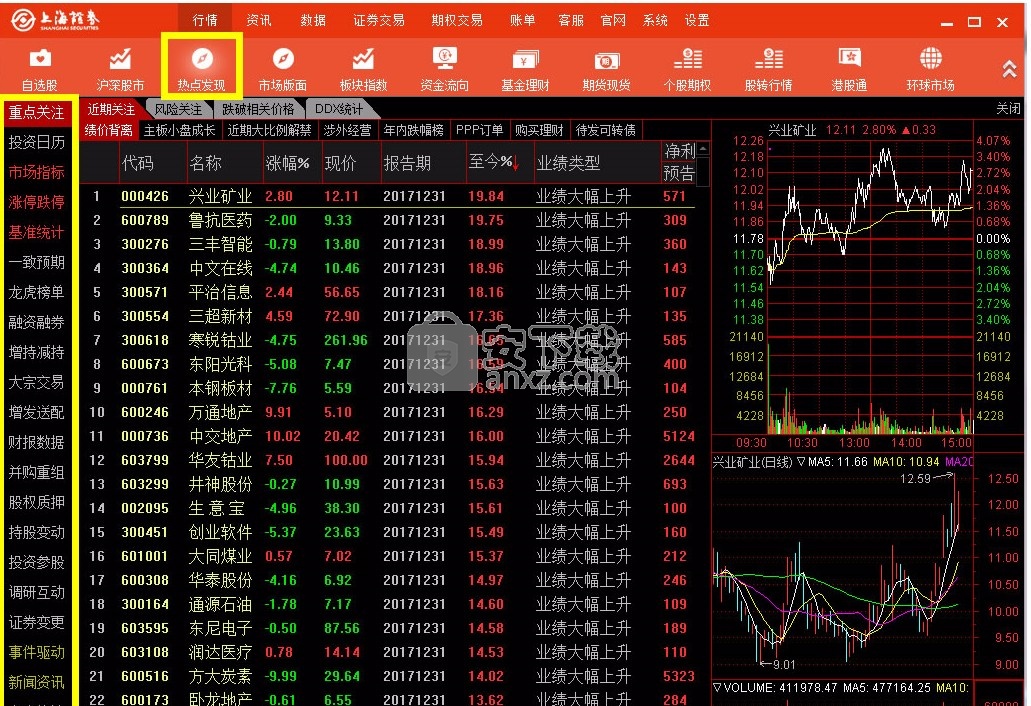Open the 沪深股市 chart icon
Viewport: 1031px width, 706px height.
point(120,68)
